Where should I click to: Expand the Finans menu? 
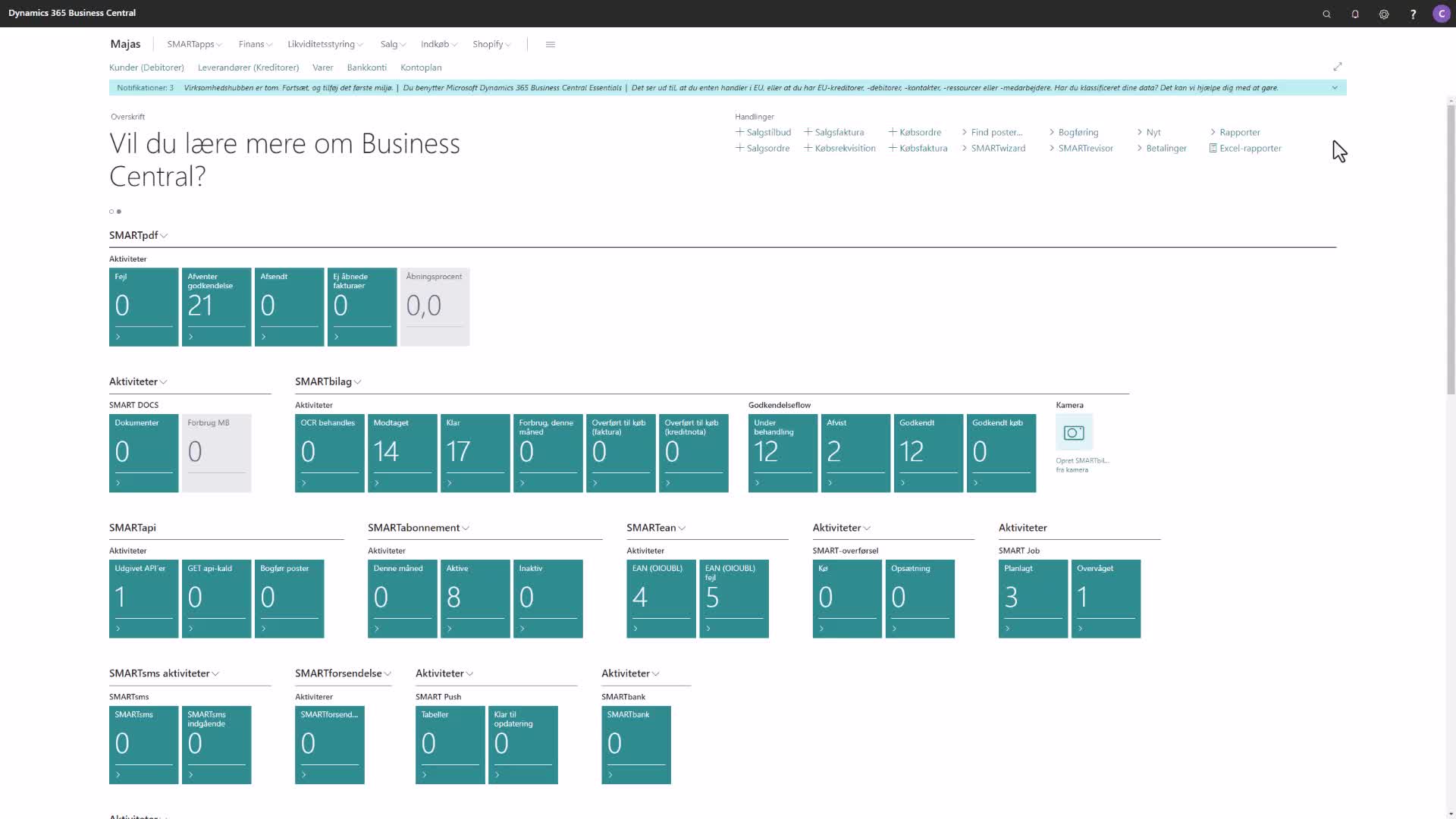click(255, 45)
